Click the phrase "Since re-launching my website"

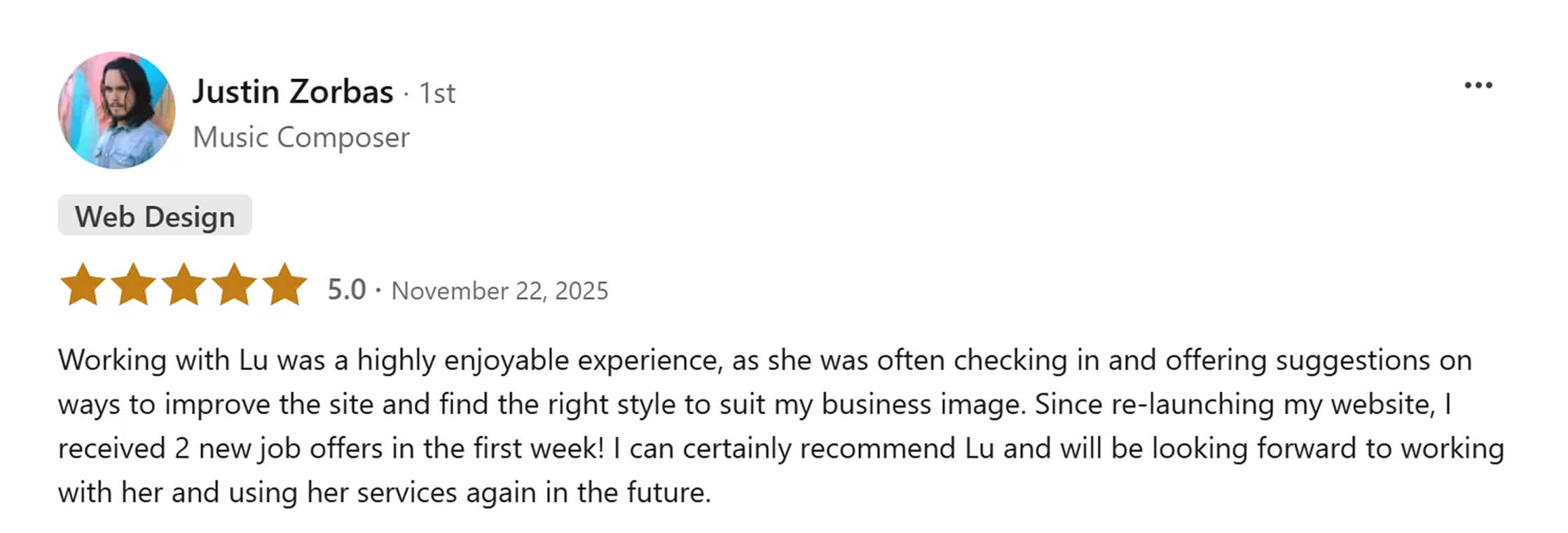[x=1235, y=404]
